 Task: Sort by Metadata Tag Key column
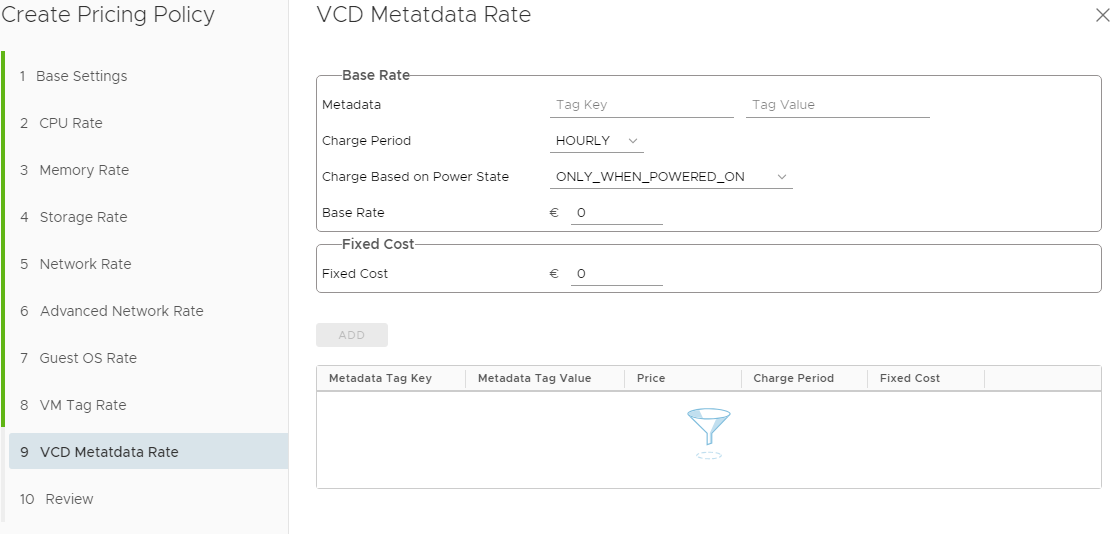[x=381, y=378]
